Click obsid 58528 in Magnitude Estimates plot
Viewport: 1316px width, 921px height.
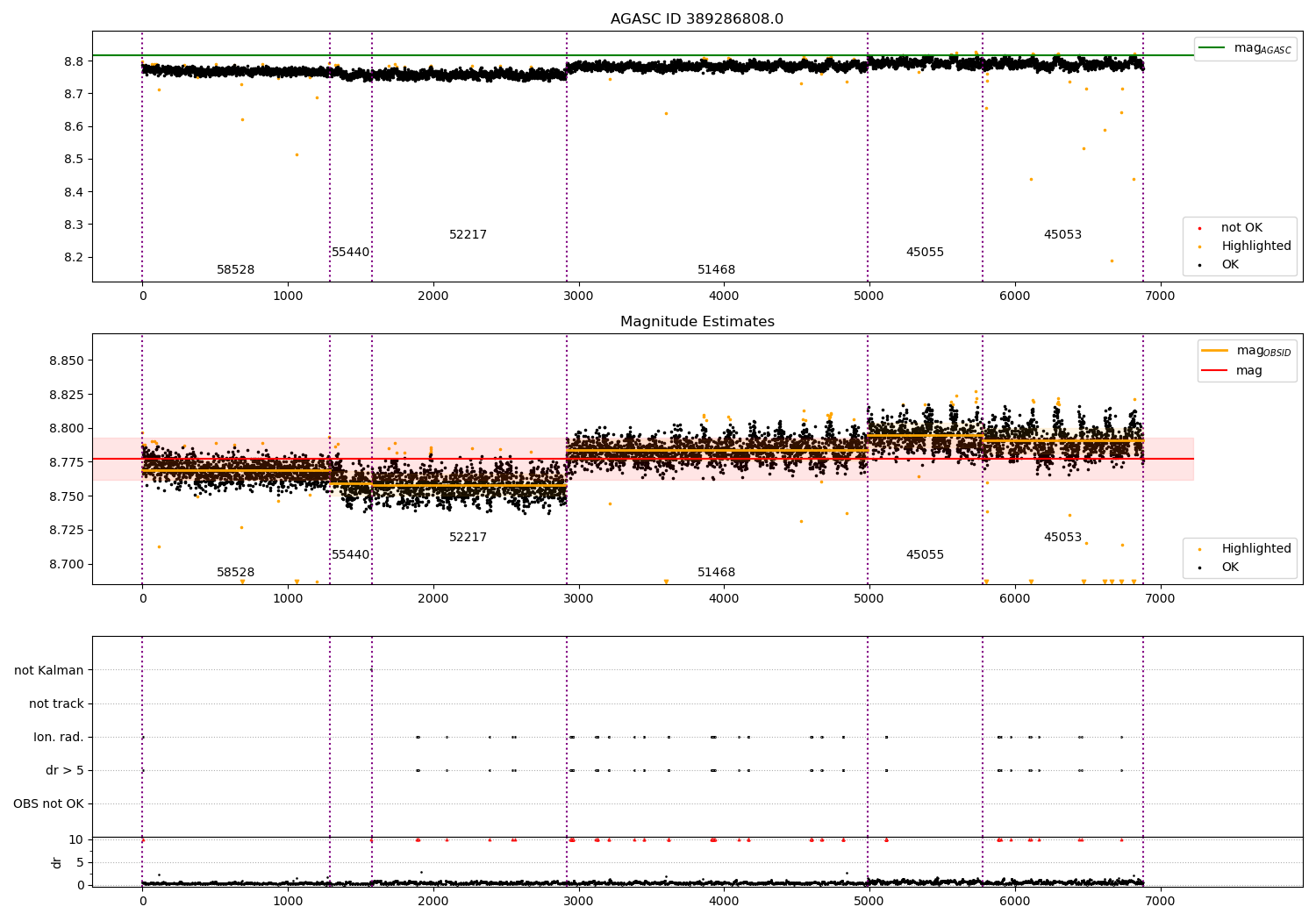(236, 573)
